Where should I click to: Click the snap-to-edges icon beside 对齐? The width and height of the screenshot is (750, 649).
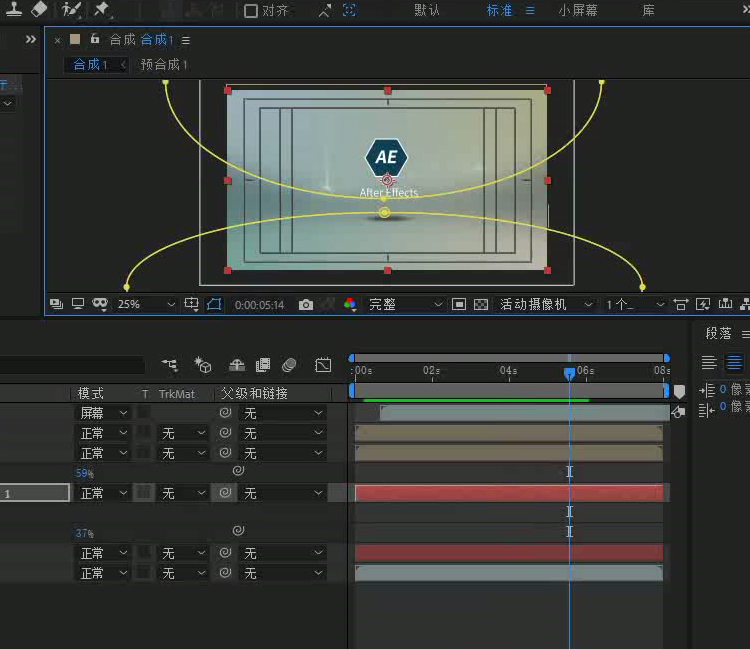pyautogui.click(x=325, y=11)
